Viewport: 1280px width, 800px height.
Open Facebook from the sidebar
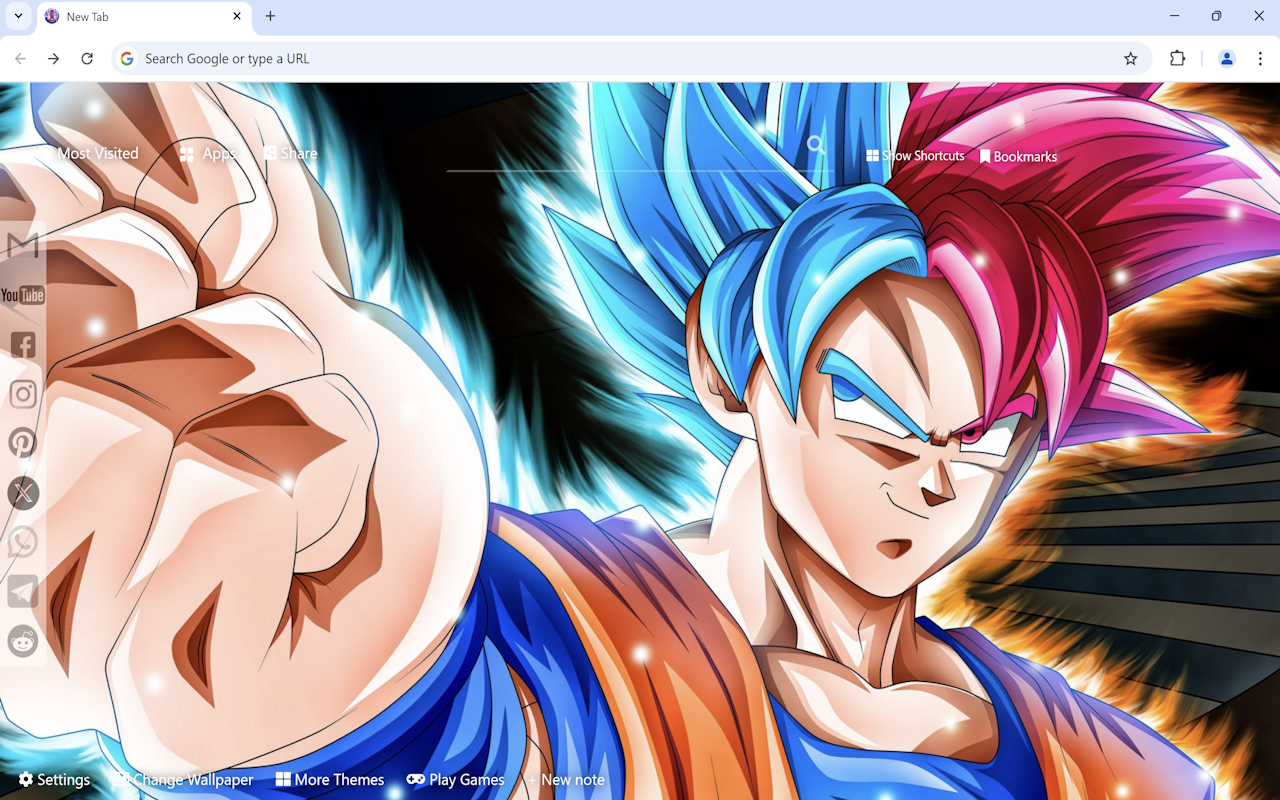coord(23,344)
